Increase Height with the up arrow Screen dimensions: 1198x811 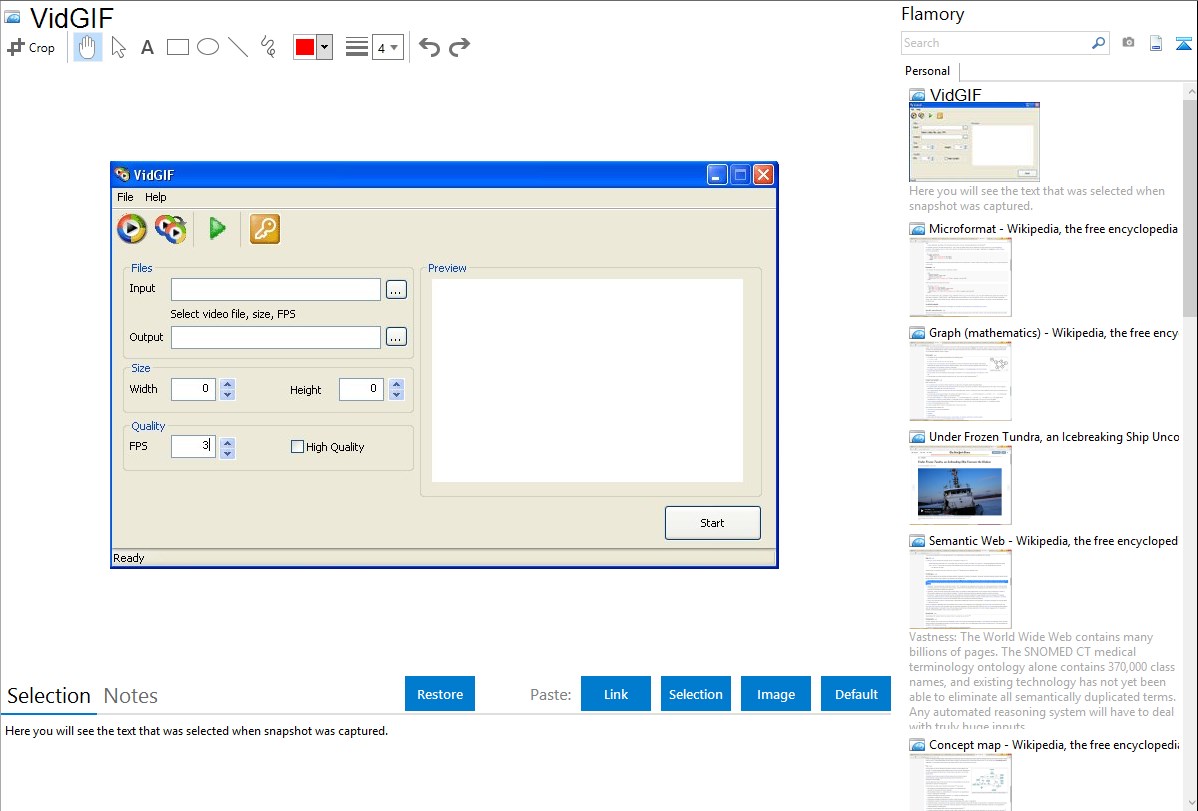tap(396, 384)
